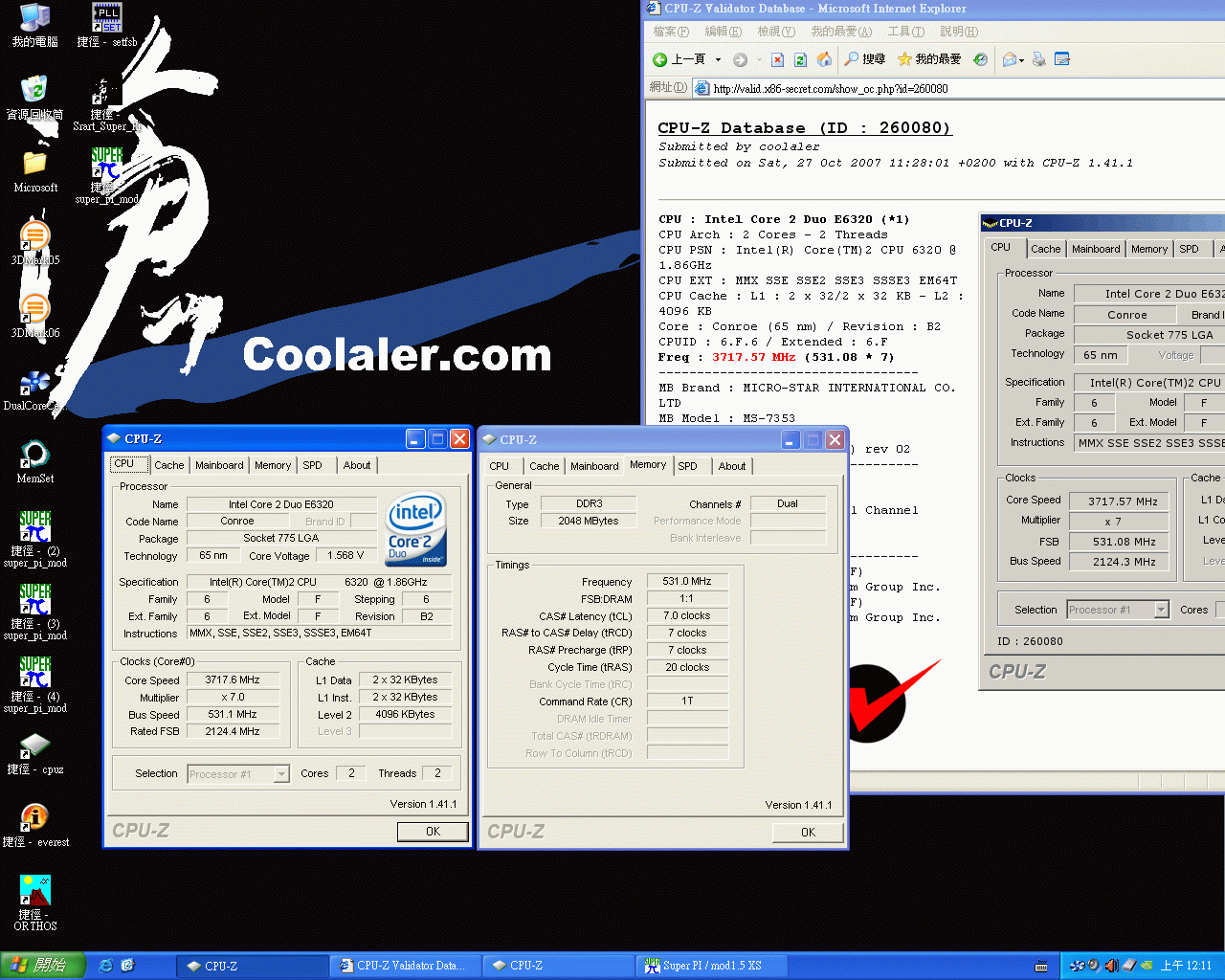The image size is (1225, 980).
Task: Open 說明(H) menu in Internet Explorer
Action: point(958,32)
